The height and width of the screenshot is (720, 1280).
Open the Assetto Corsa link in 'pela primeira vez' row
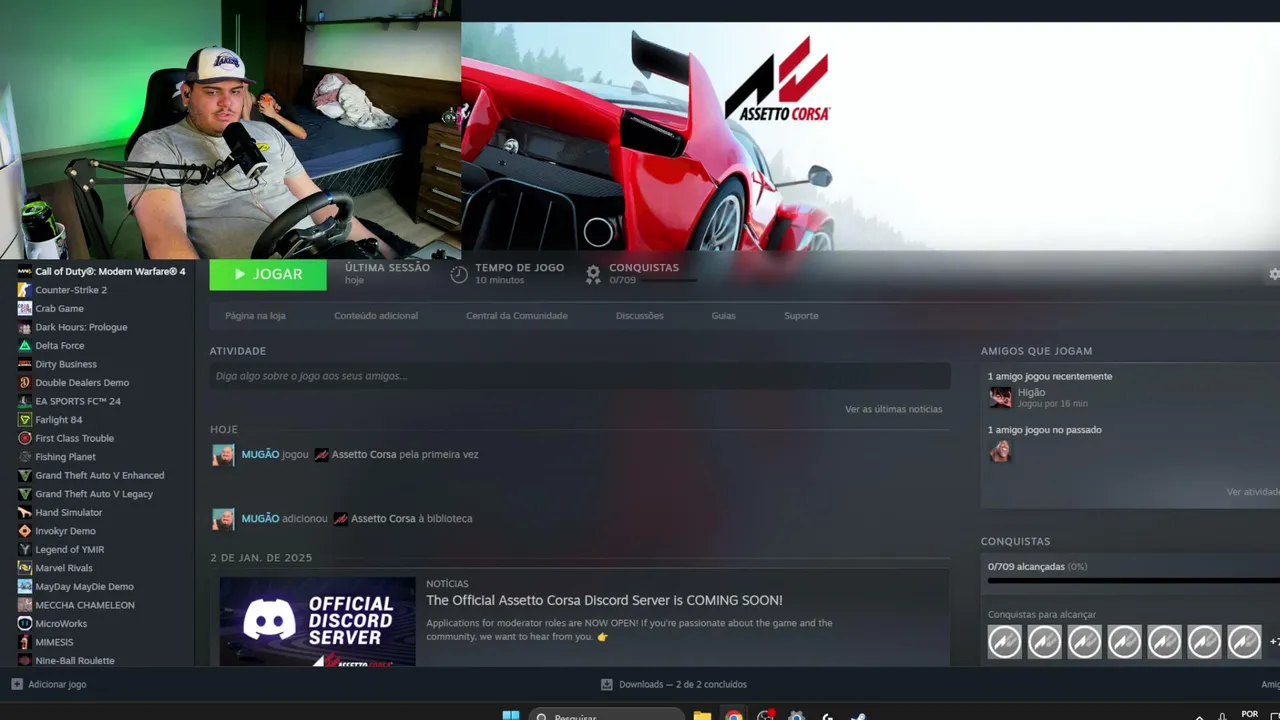(x=364, y=454)
